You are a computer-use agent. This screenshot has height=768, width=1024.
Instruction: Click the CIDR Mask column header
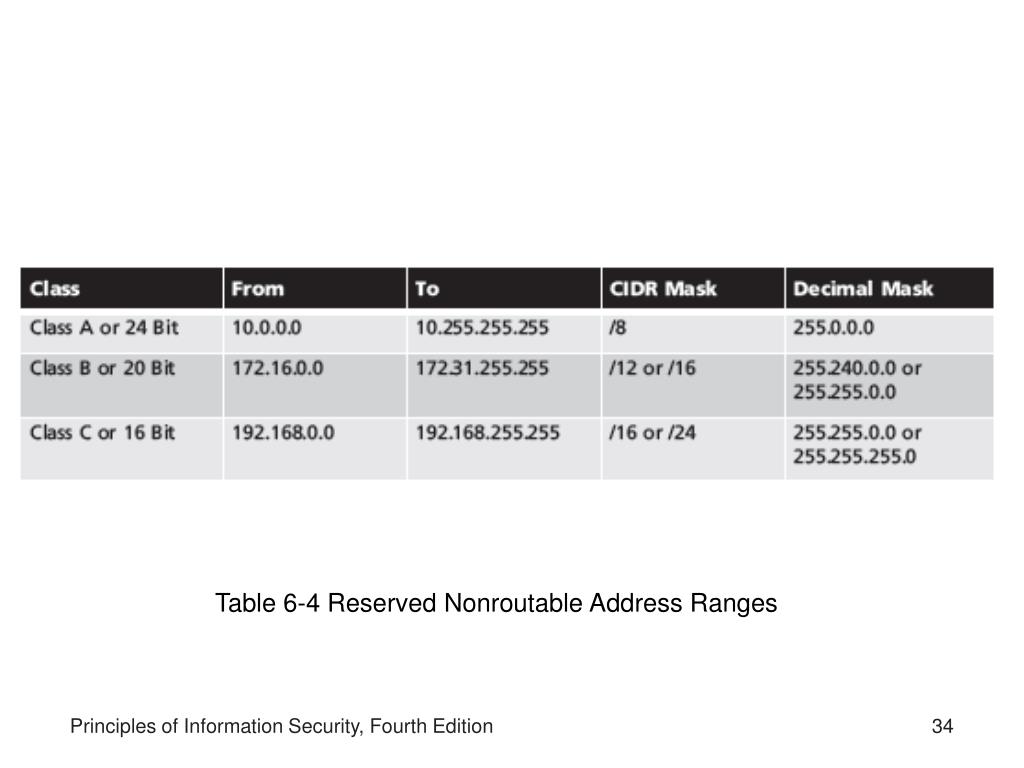point(693,288)
